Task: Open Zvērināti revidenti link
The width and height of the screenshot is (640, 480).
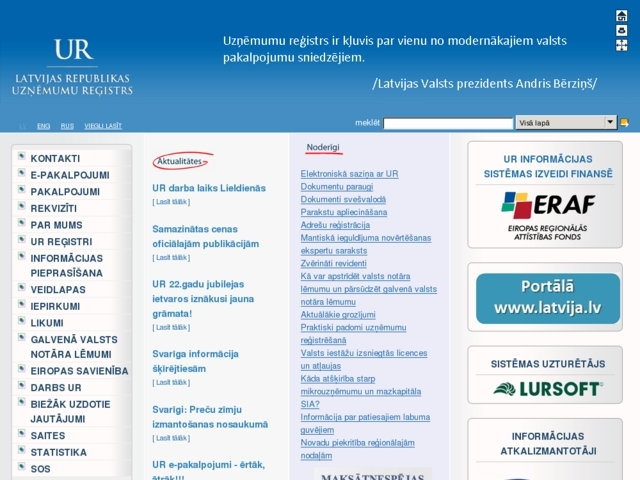Action: pos(333,263)
